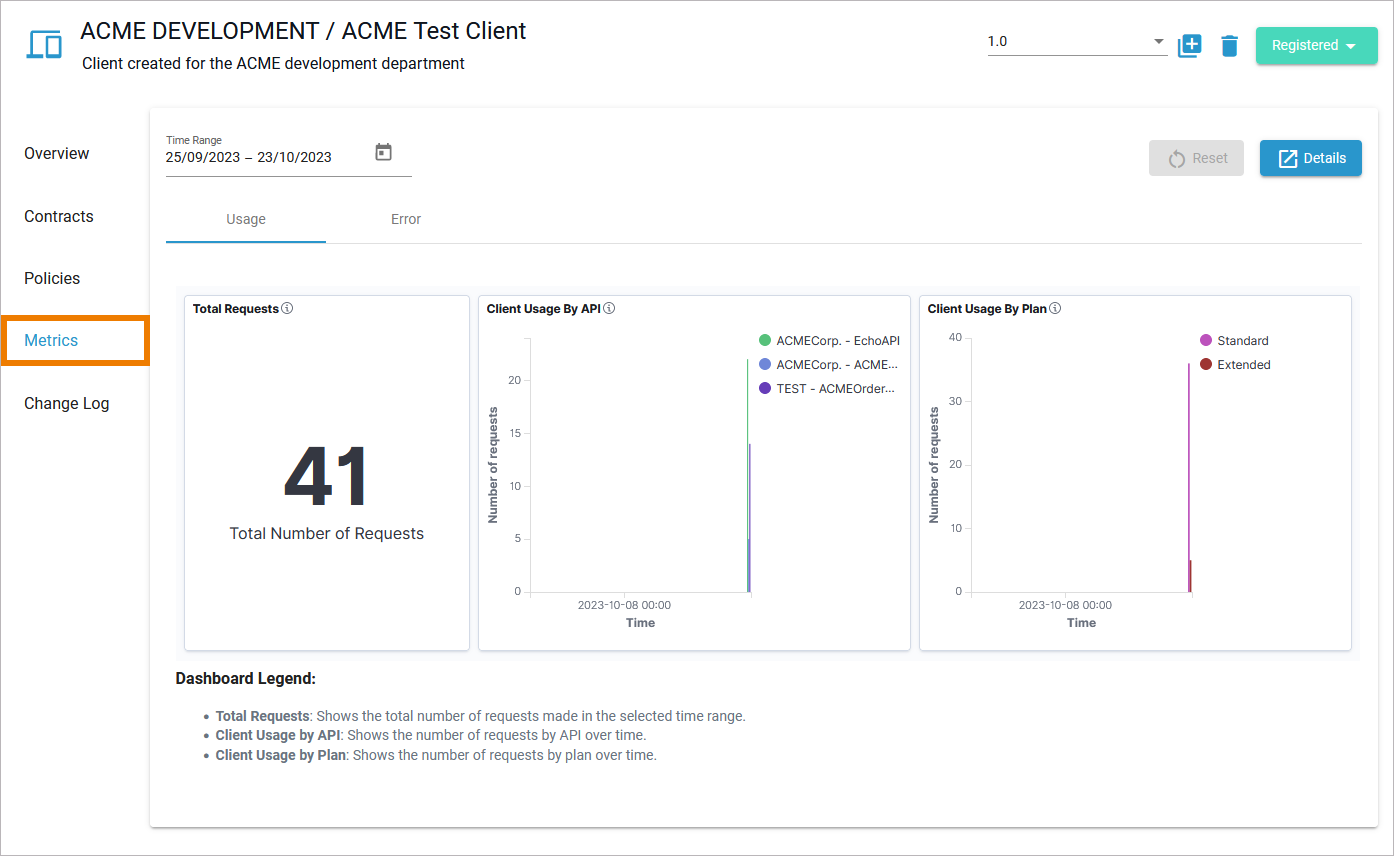The image size is (1394, 856).
Task: Switch to the Error tab
Action: pos(406,219)
